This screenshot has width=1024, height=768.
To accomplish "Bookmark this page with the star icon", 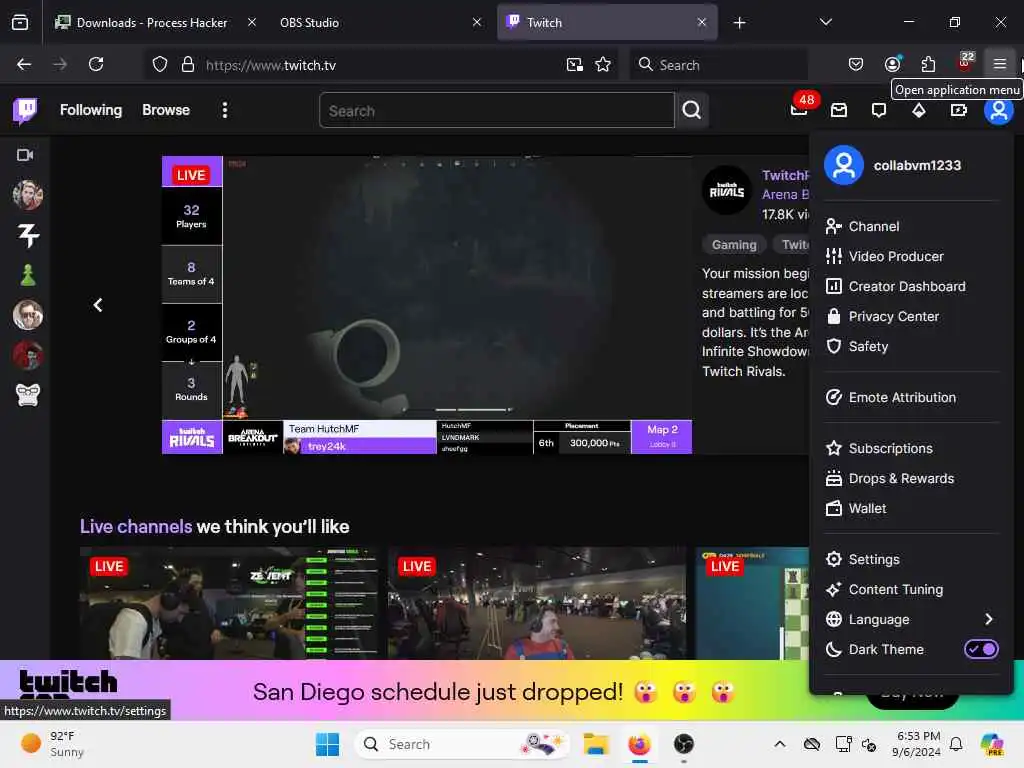I will [603, 64].
